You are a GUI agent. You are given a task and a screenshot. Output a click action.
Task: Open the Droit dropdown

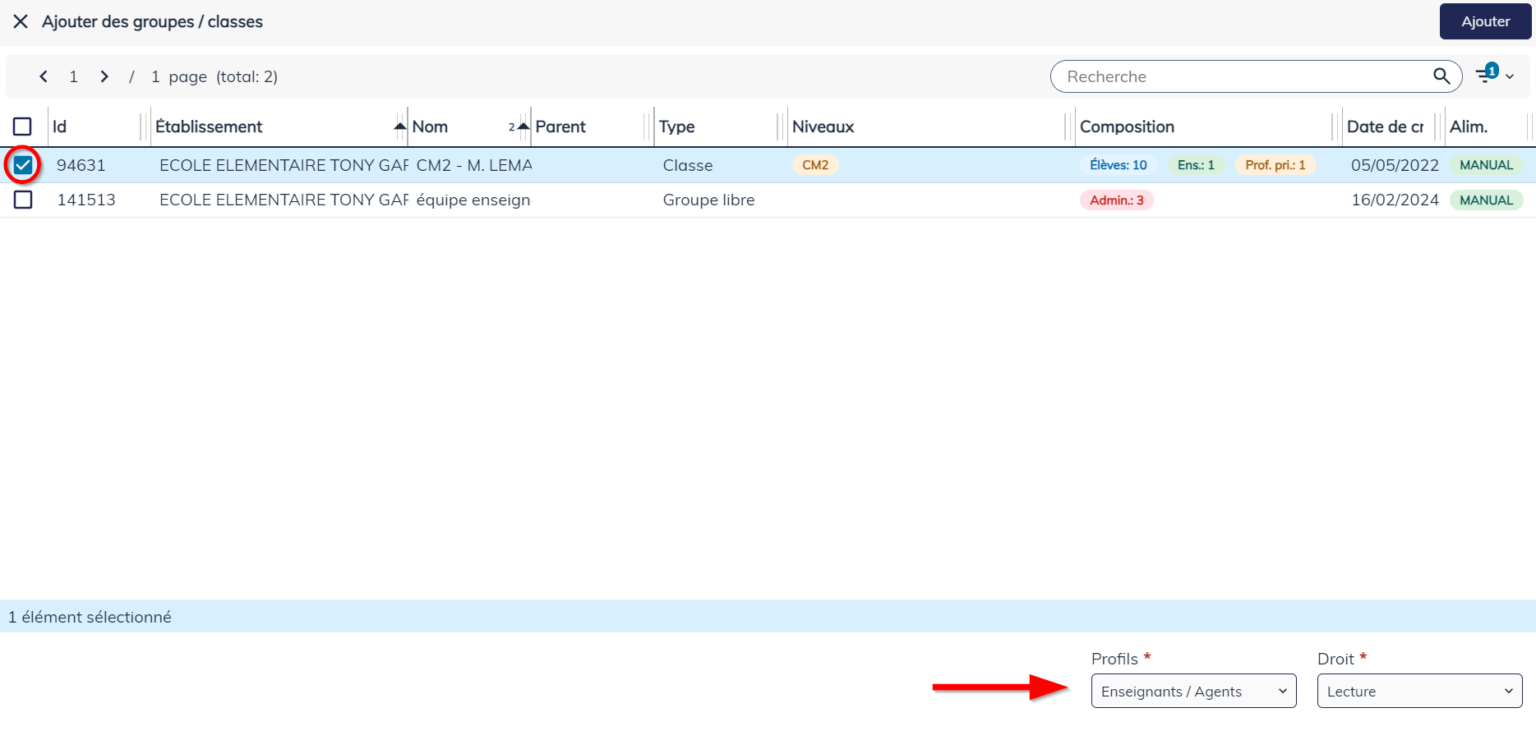(x=1419, y=691)
